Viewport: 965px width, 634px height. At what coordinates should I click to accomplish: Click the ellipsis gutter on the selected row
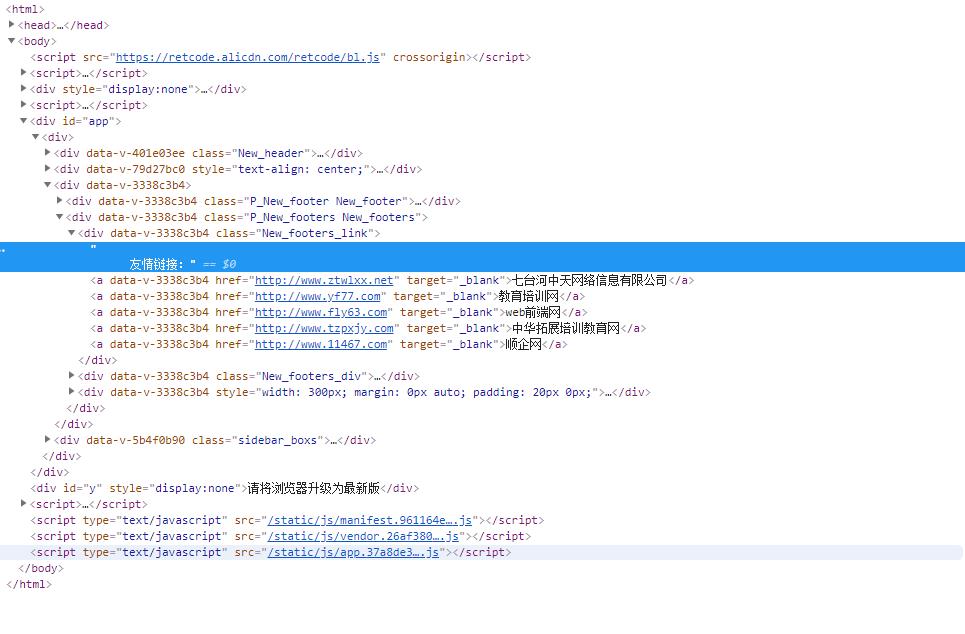click(3, 250)
